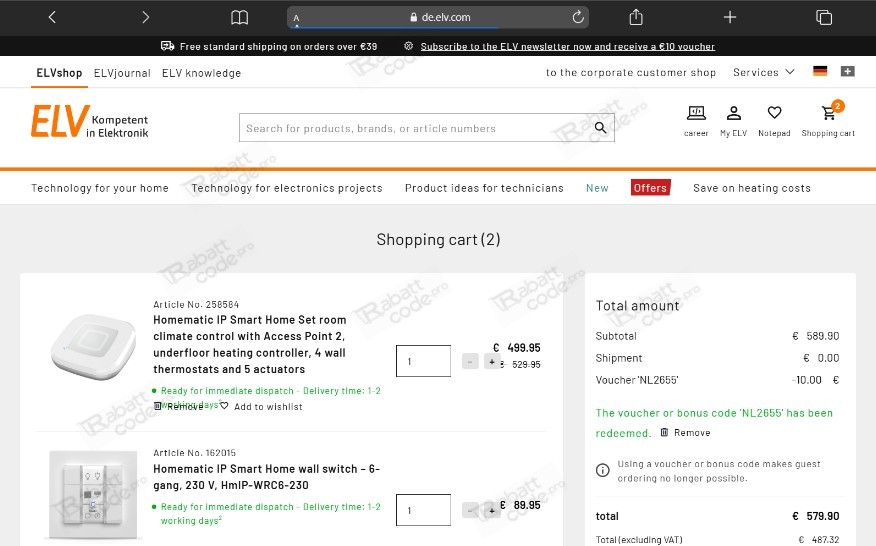
Task: Go forward with the browser forward arrow
Action: 145,17
